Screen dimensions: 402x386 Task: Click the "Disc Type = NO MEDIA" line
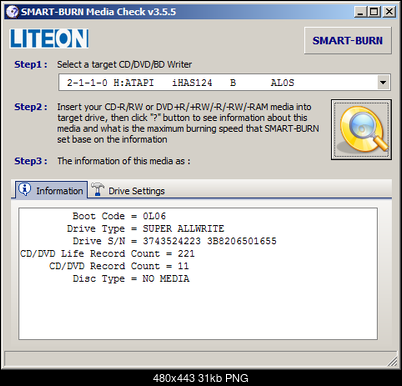pos(131,279)
